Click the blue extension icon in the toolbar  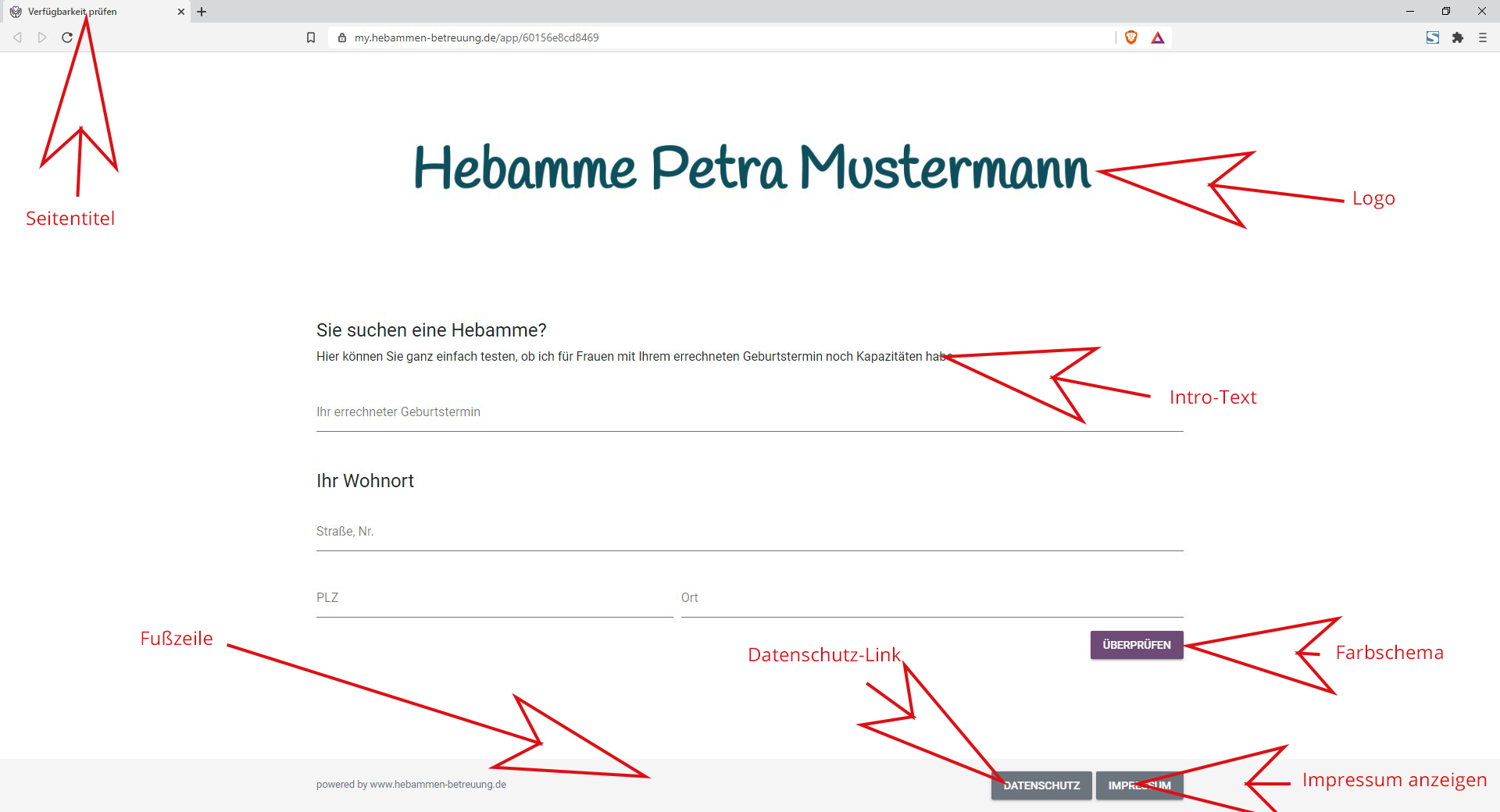pos(1433,37)
